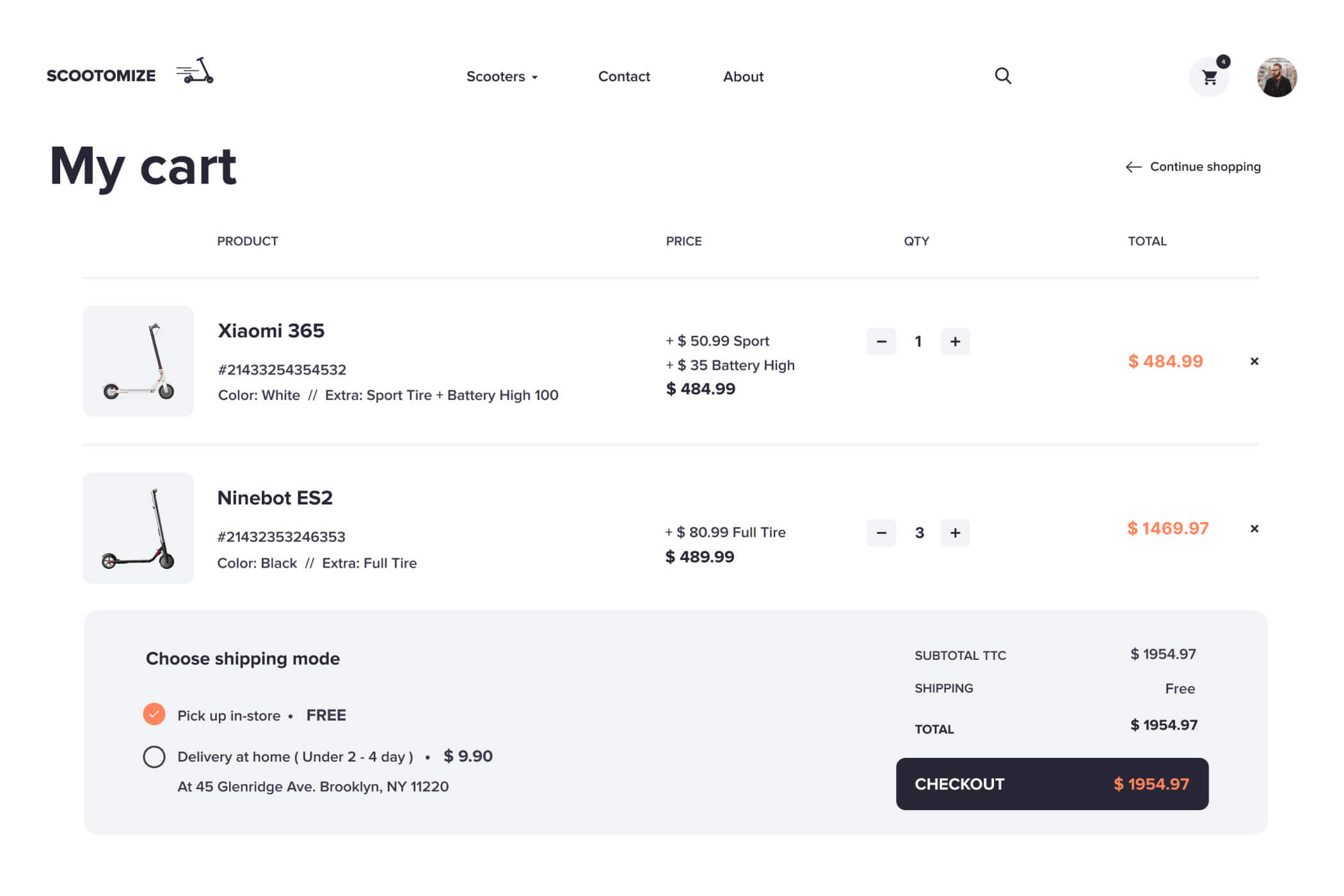
Task: Select Delivery at home shipping option
Action: 154,756
